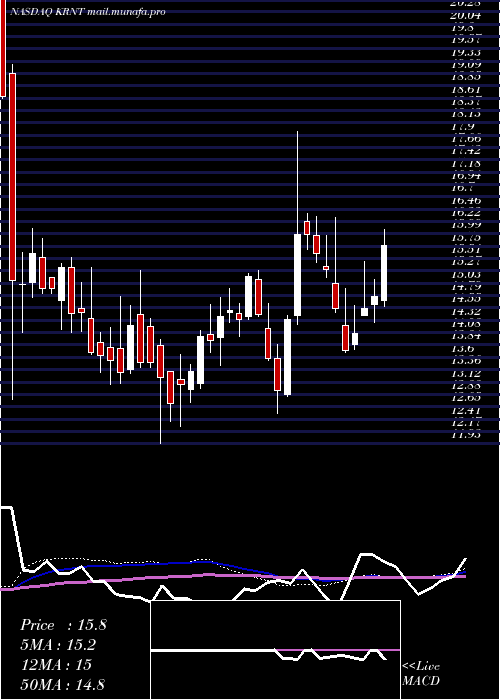Click the 14.32 price axis label
The height and width of the screenshot is (700, 500).
pos(466,311)
